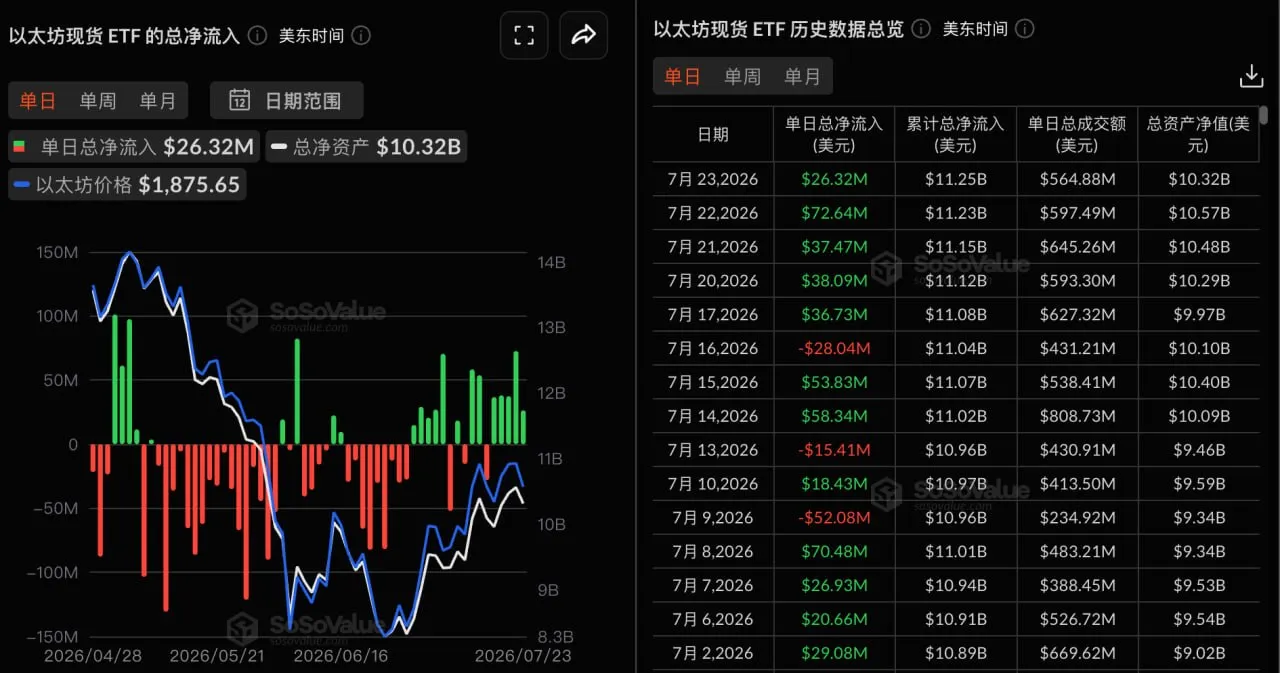The height and width of the screenshot is (673, 1280).
Task: Click the $9.97B net assets cell
Action: (1198, 315)
